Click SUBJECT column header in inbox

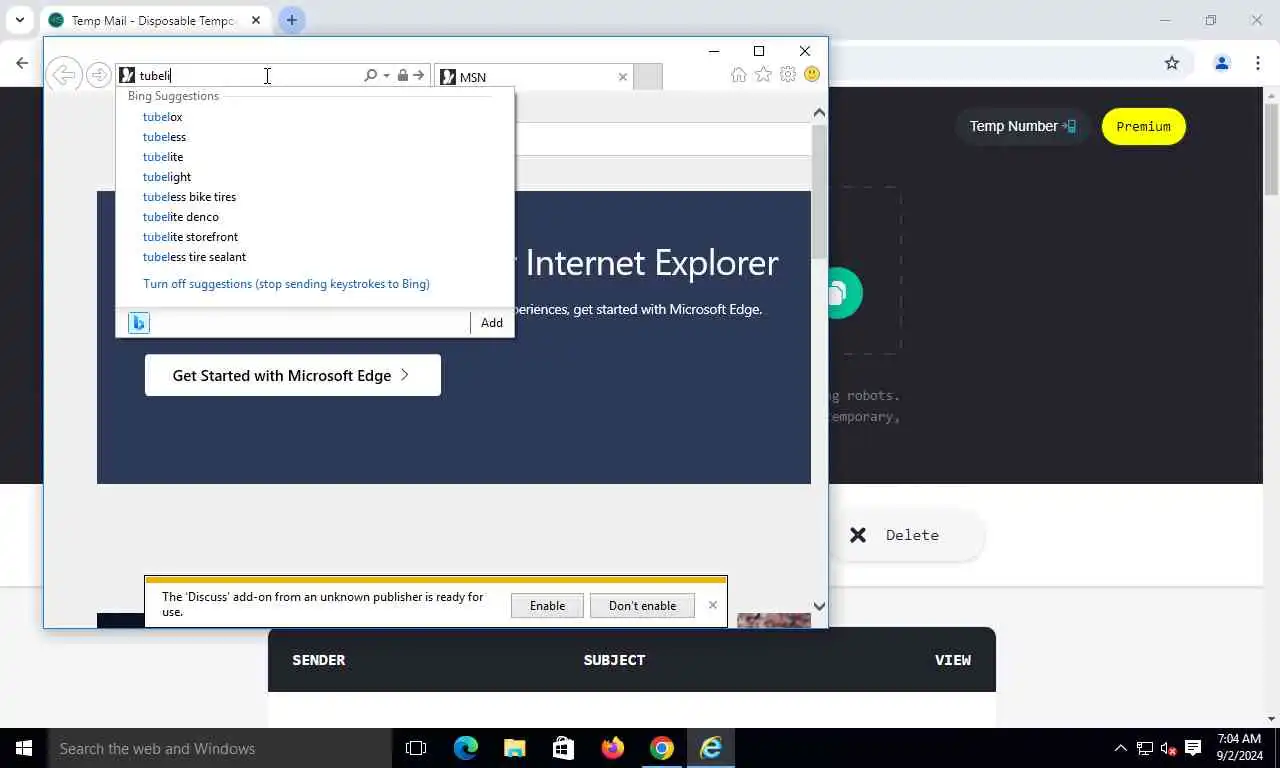614,660
